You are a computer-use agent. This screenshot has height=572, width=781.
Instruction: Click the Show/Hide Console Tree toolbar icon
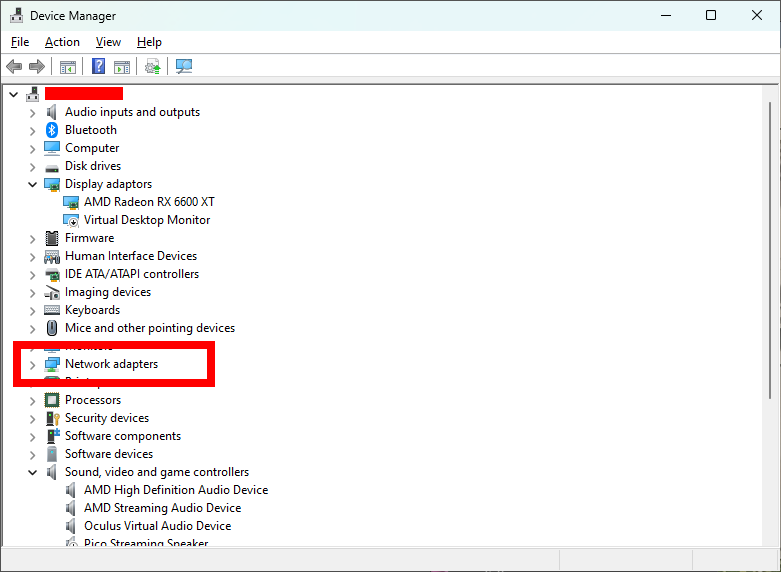tap(68, 67)
